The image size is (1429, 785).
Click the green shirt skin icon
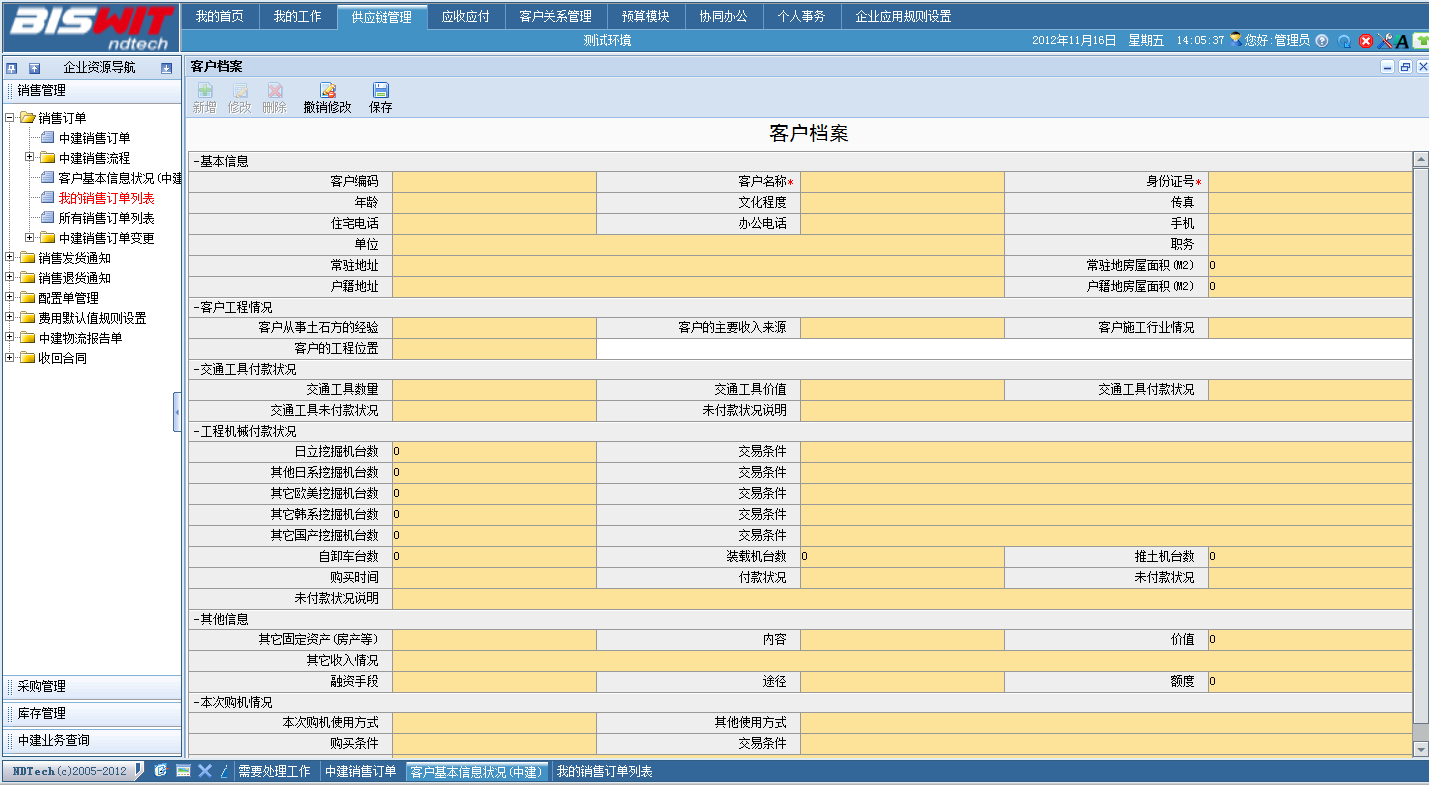tap(1420, 41)
